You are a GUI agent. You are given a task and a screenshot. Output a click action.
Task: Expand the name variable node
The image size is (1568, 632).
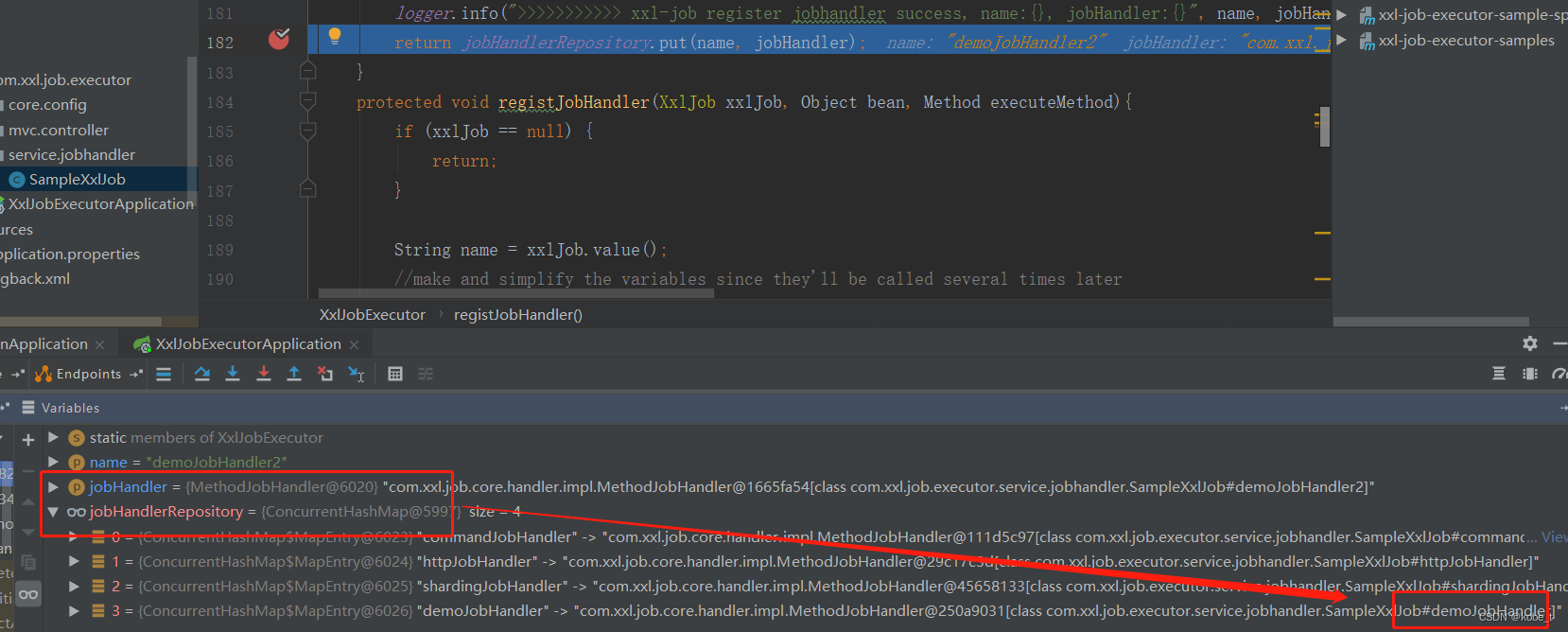tap(54, 462)
